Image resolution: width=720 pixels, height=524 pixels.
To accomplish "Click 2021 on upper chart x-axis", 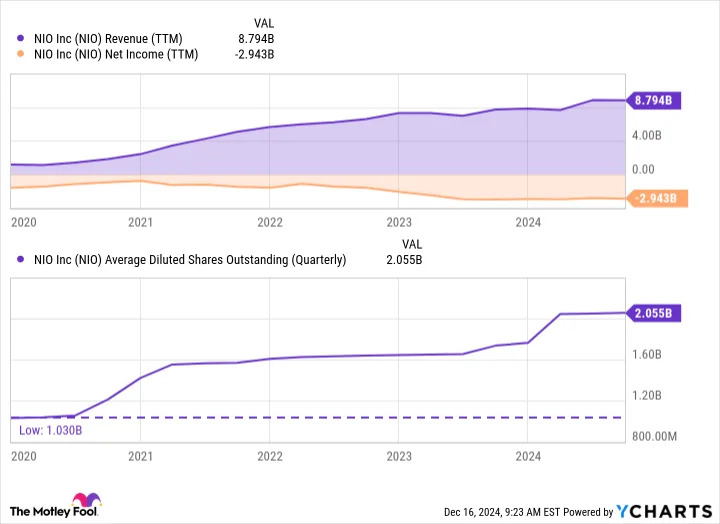I will [x=141, y=223].
